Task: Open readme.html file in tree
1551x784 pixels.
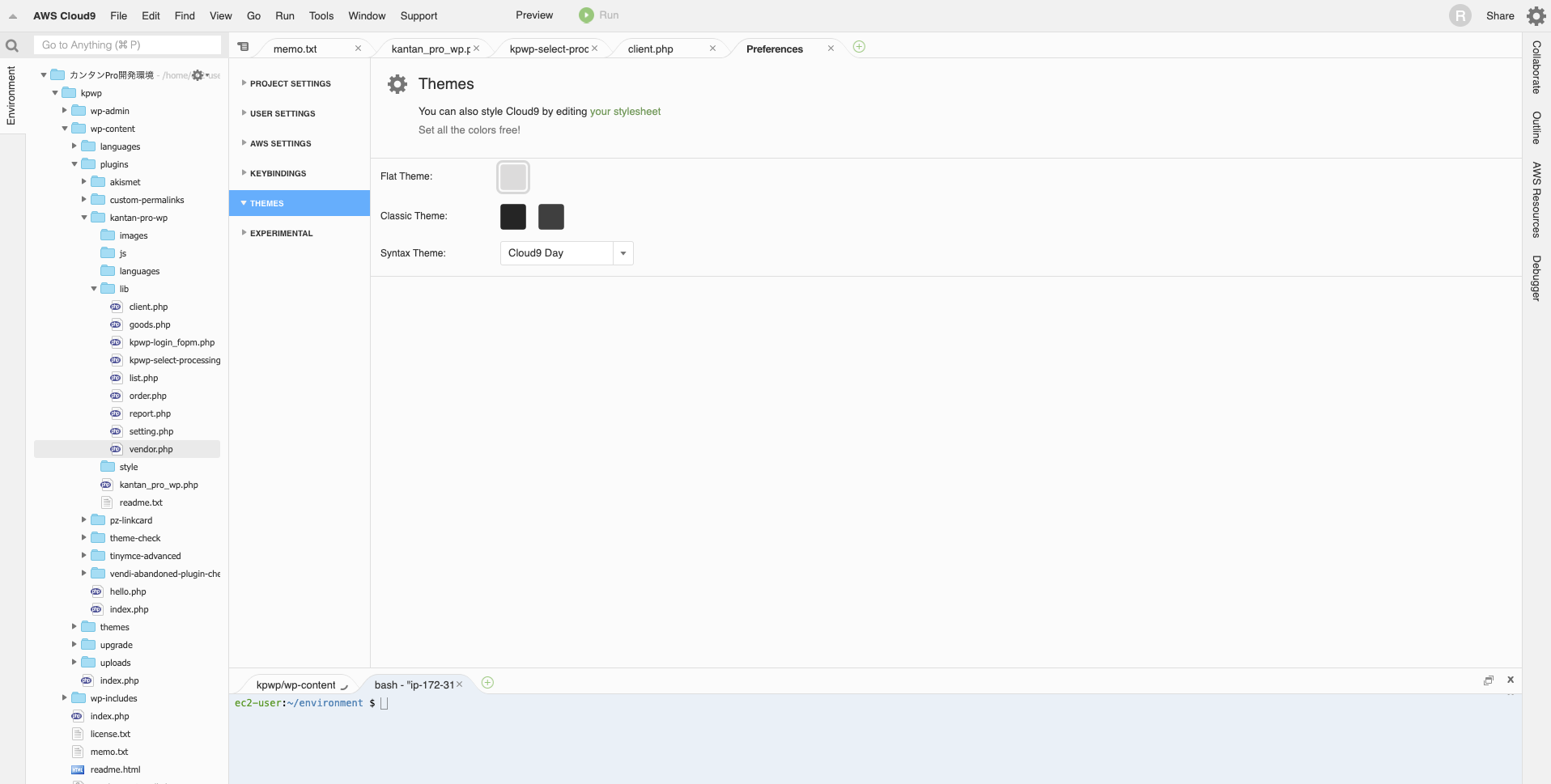Action: tap(115, 769)
